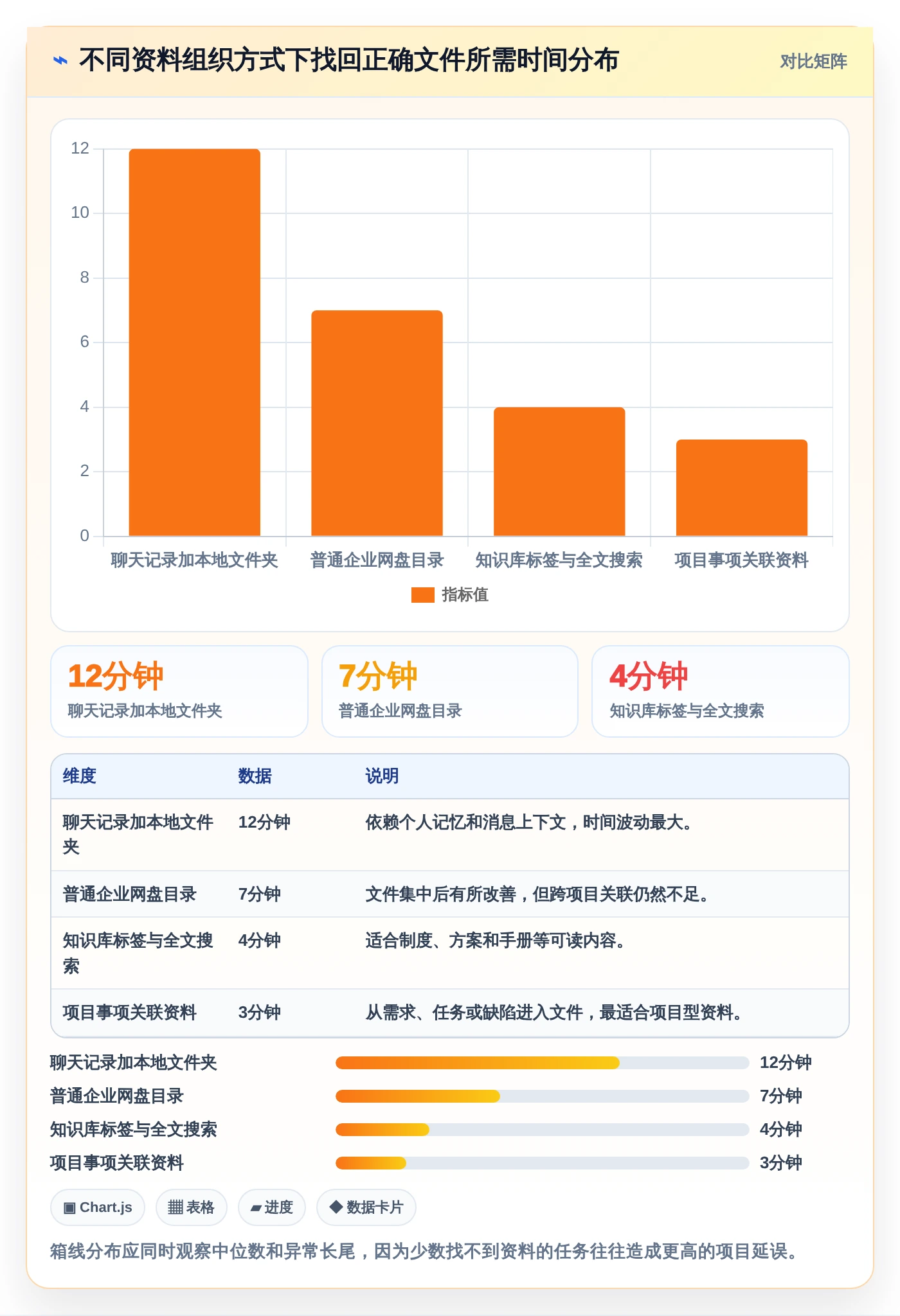The width and height of the screenshot is (900, 1316).
Task: Click the 数据 column header
Action: click(255, 776)
